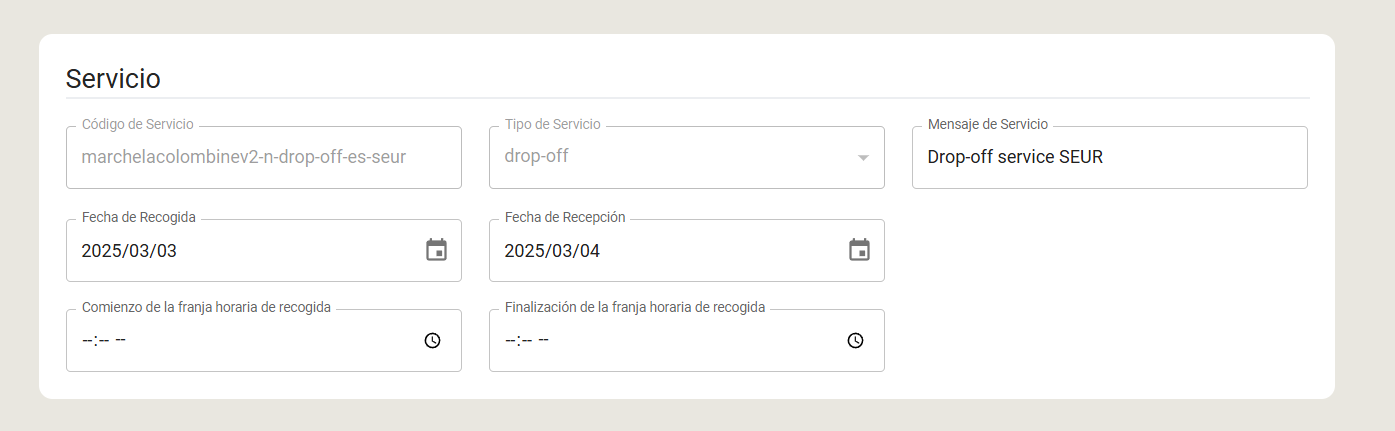Expand the Tipo de Servicio dropdown arrow
Image resolution: width=1395 pixels, height=431 pixels.
pyautogui.click(x=863, y=157)
